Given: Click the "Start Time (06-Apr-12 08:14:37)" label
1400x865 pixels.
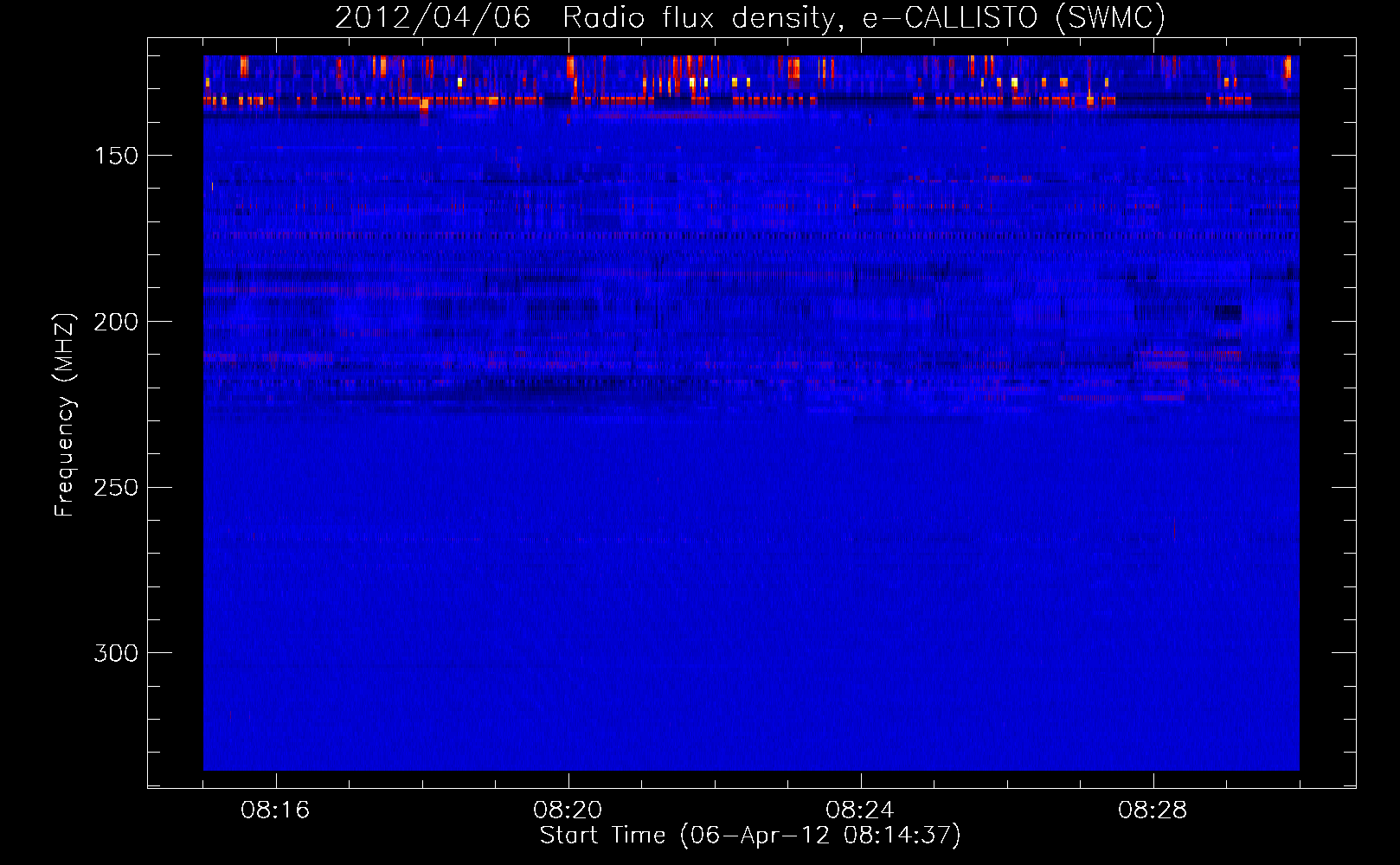Looking at the screenshot, I should coord(750,836).
